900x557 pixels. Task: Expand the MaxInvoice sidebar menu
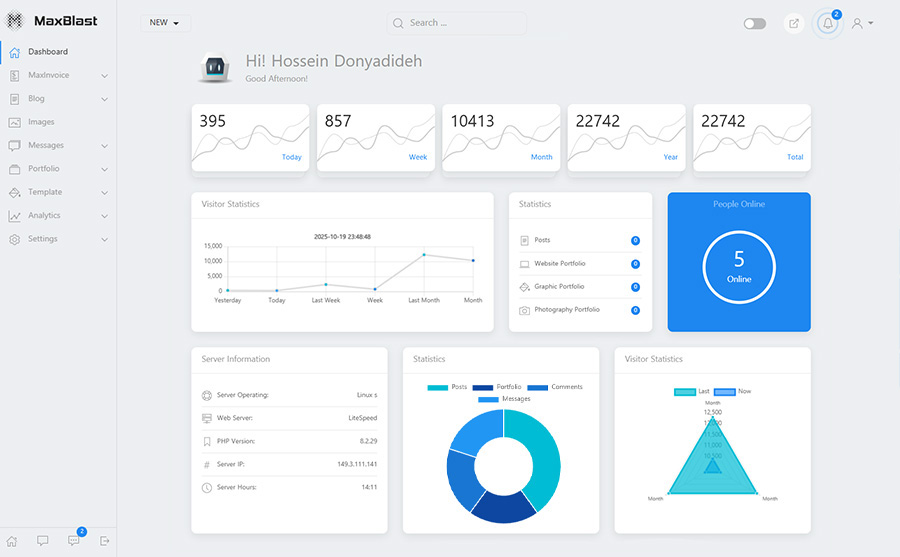point(58,75)
